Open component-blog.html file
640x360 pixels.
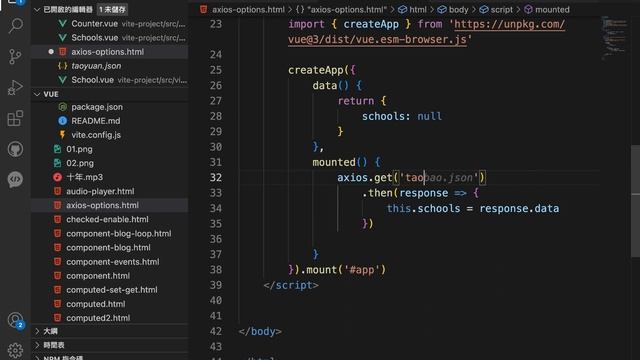109,247
